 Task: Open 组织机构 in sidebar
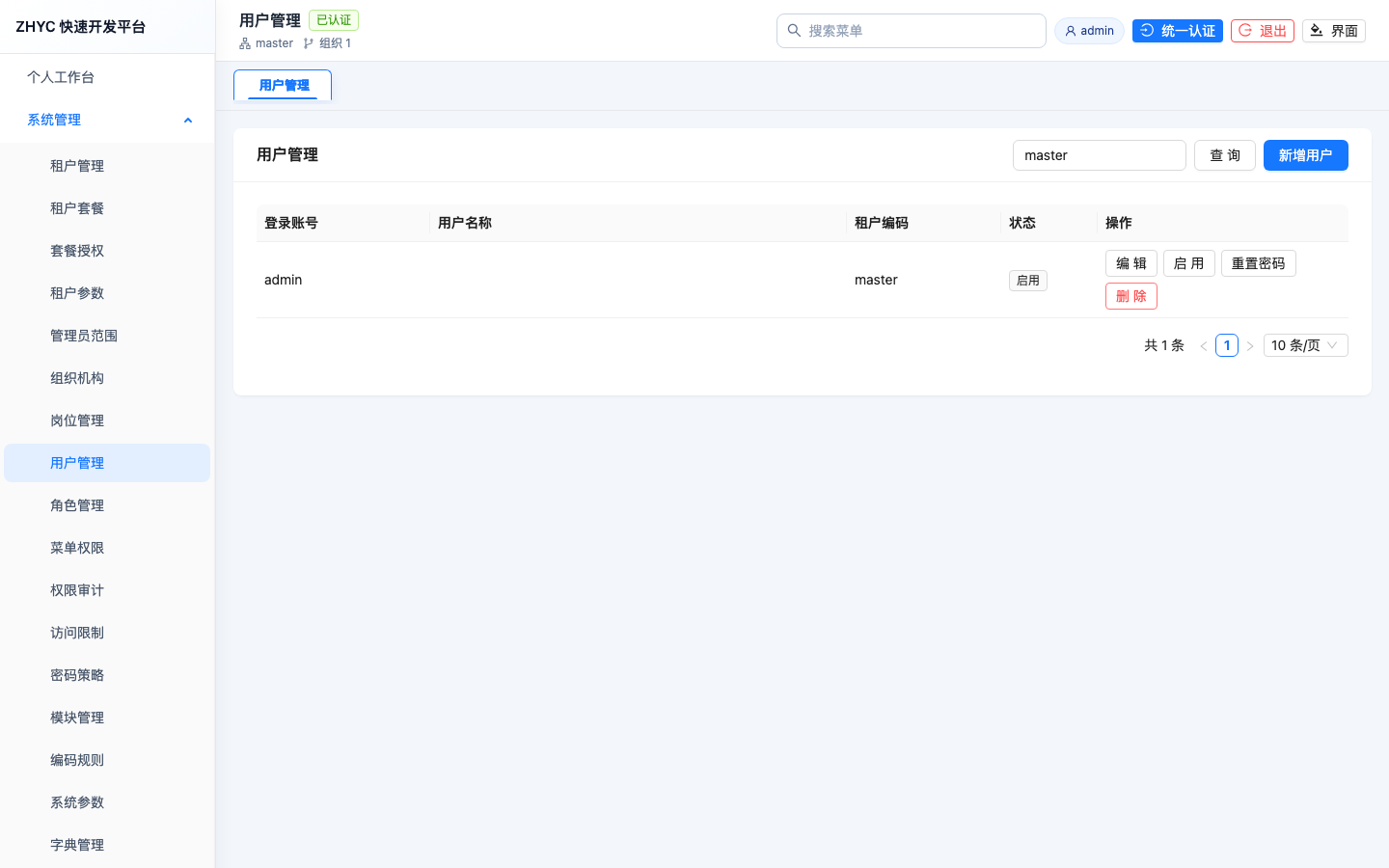(107, 378)
